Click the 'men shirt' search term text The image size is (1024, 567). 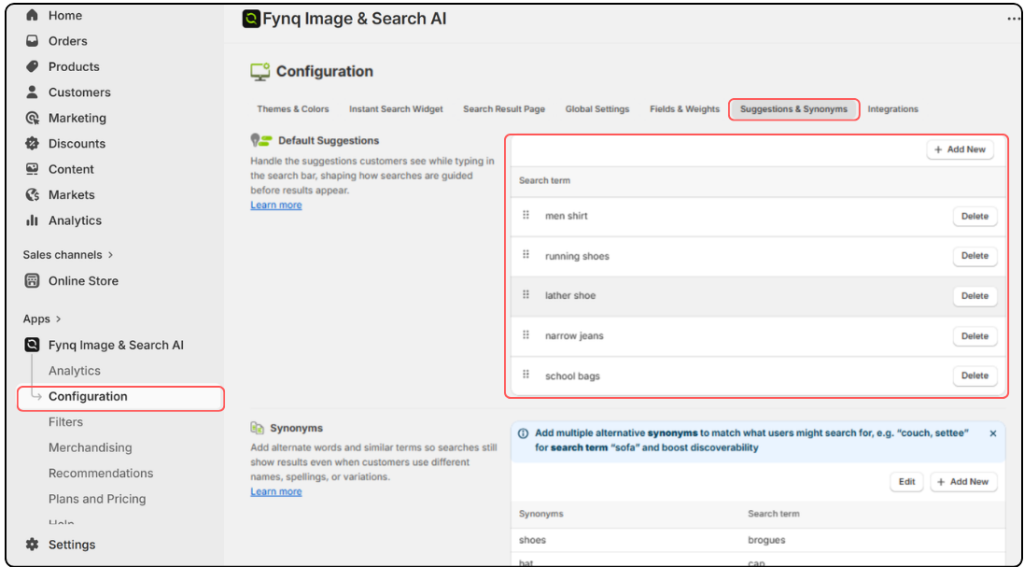tap(566, 216)
